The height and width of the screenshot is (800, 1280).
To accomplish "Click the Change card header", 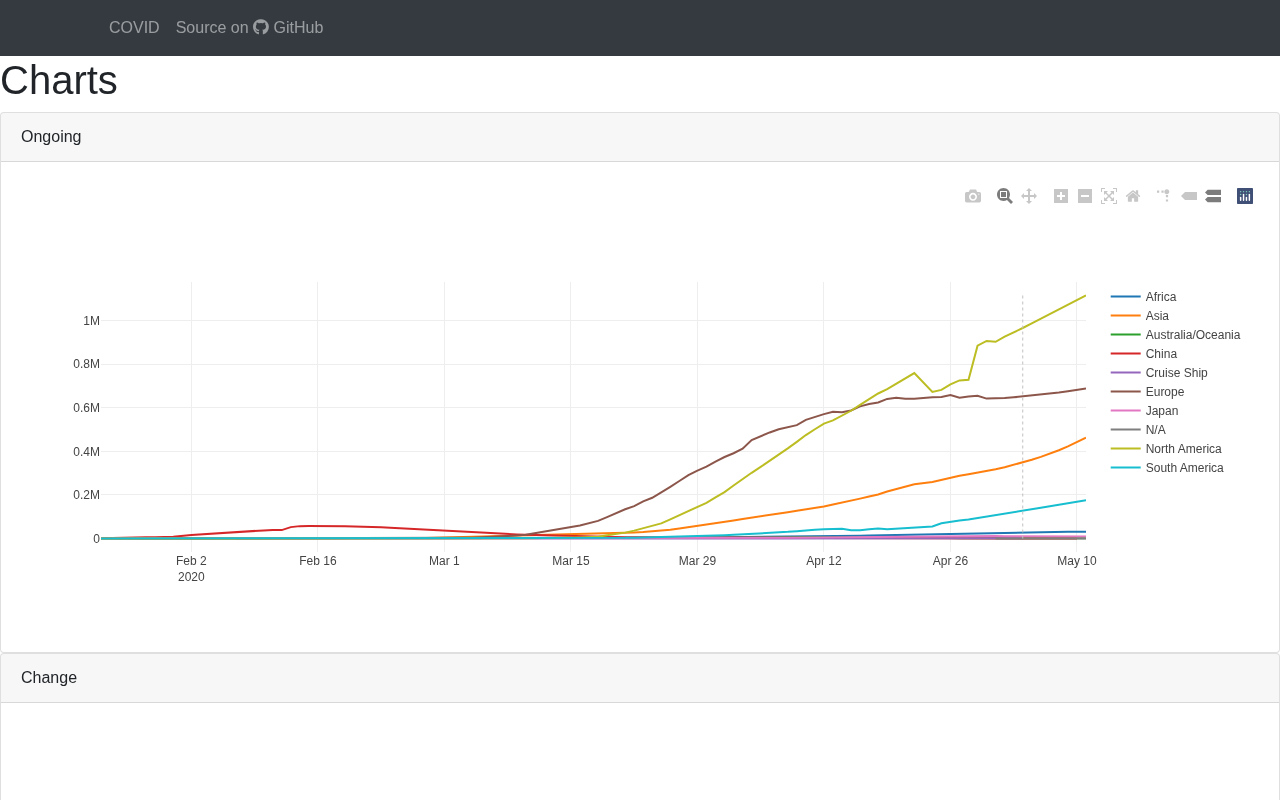I will point(640,678).
